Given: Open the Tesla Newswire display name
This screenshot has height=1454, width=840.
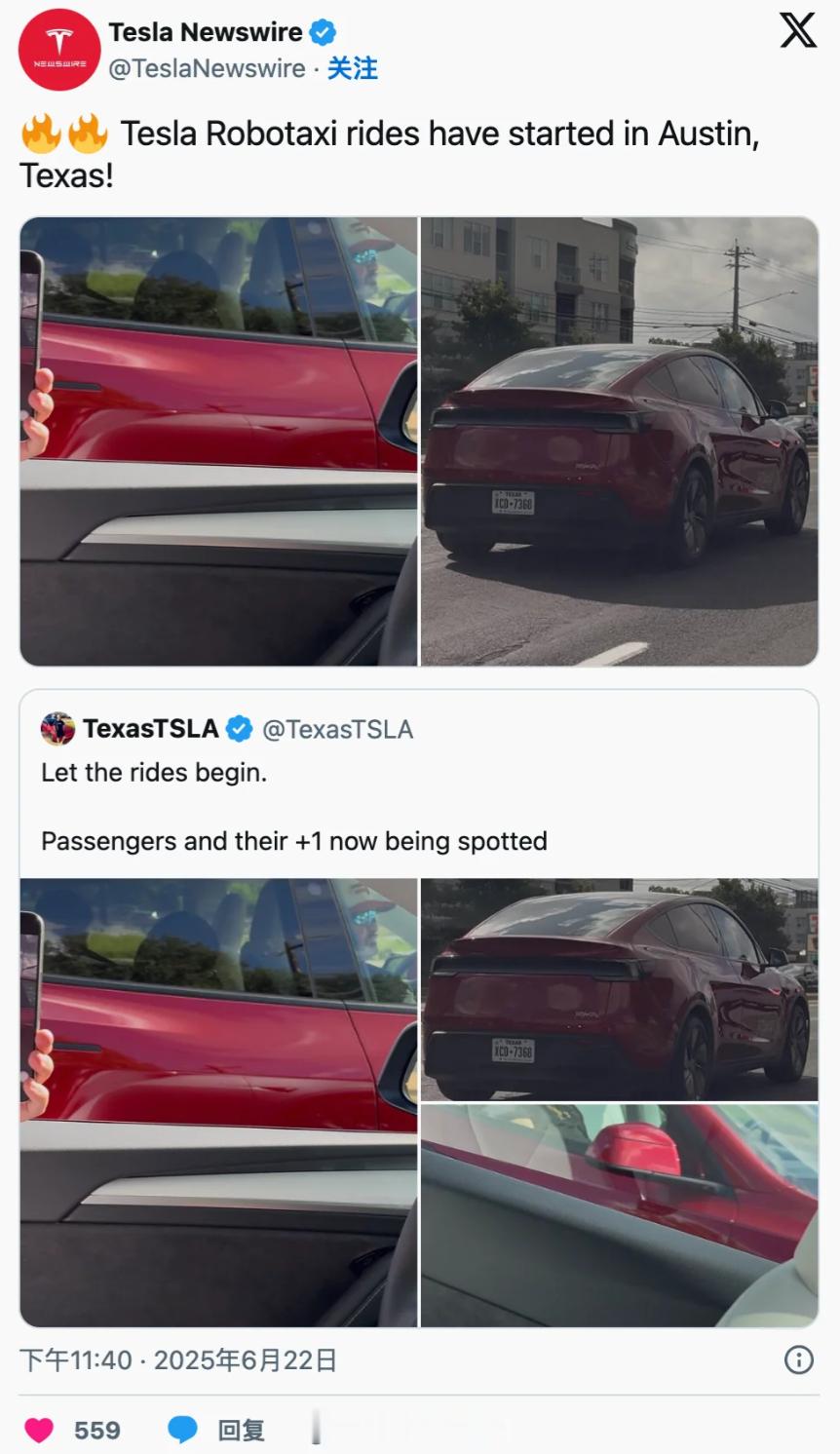Looking at the screenshot, I should point(206,32).
